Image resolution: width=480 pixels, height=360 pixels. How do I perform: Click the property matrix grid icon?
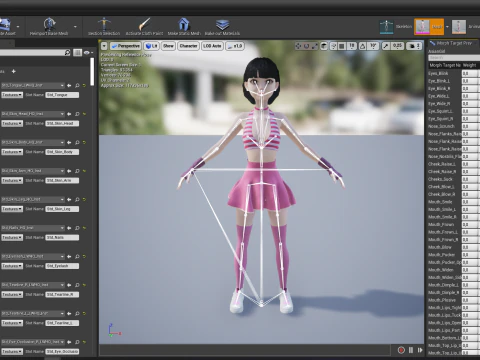[77, 53]
